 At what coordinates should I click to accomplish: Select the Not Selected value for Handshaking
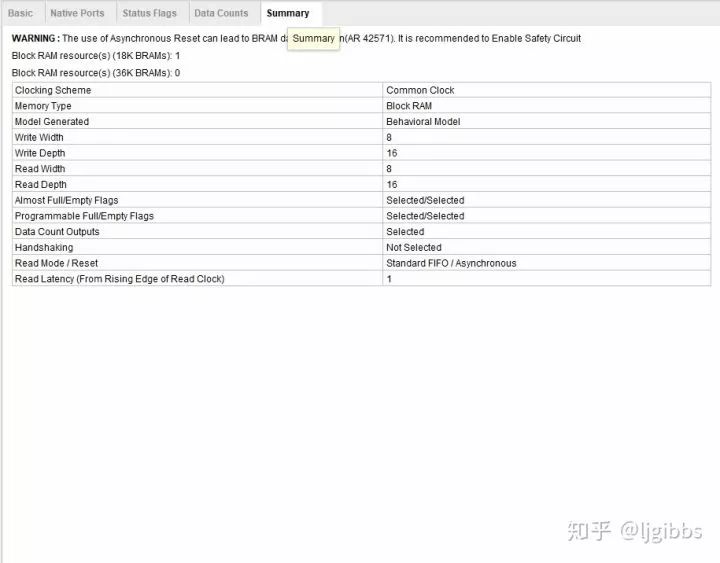coord(414,247)
